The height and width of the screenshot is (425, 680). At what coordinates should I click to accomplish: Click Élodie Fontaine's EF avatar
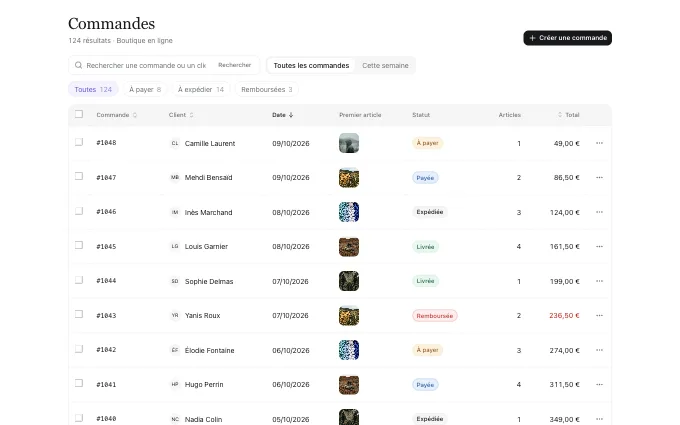pyautogui.click(x=175, y=350)
